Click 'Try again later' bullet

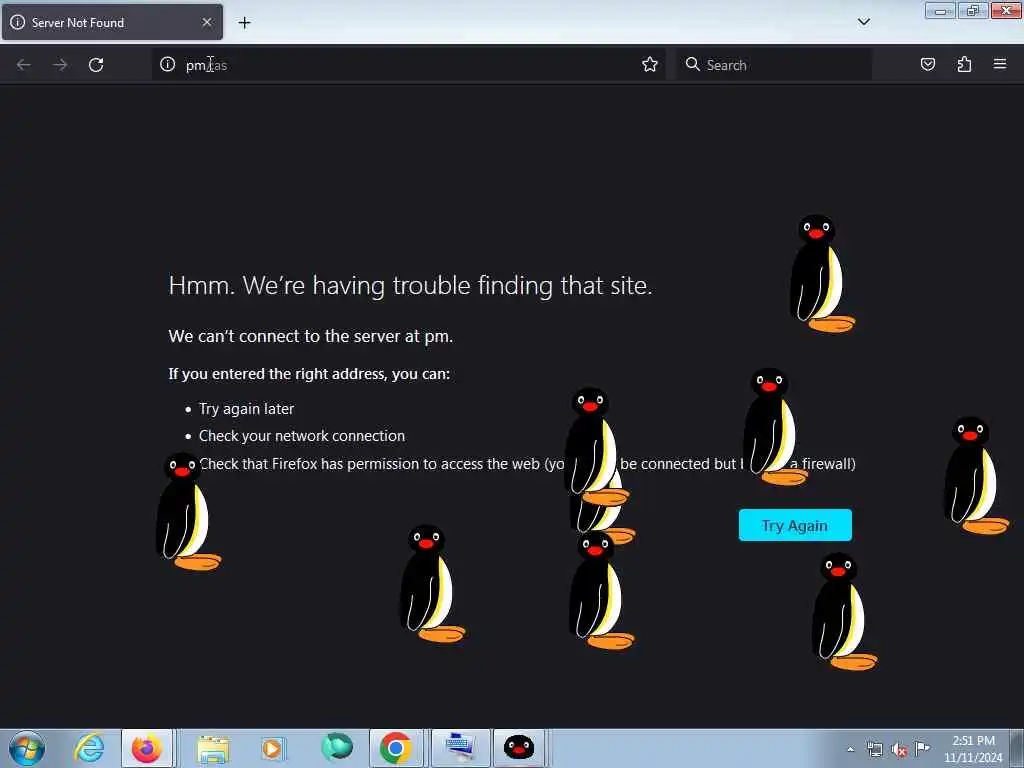click(x=246, y=409)
